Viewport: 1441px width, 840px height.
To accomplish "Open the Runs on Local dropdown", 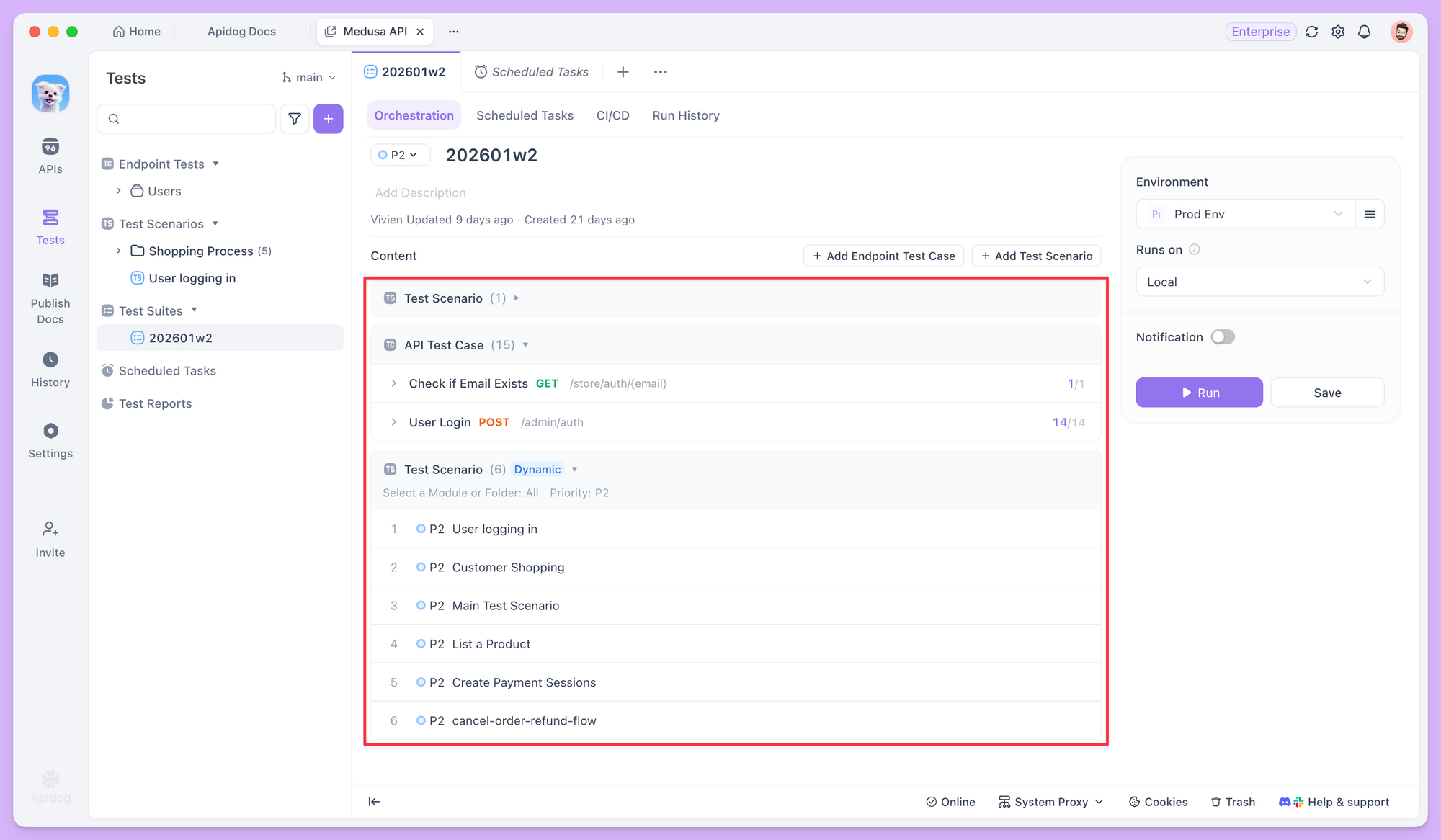I will point(1259,281).
